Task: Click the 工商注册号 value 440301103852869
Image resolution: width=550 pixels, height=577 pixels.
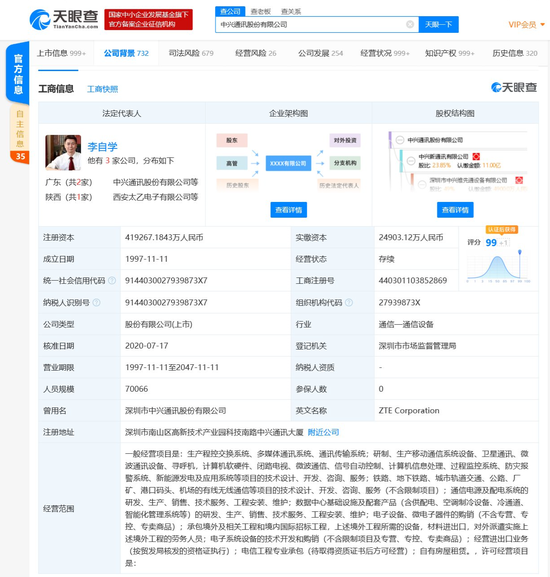Action: pyautogui.click(x=413, y=281)
